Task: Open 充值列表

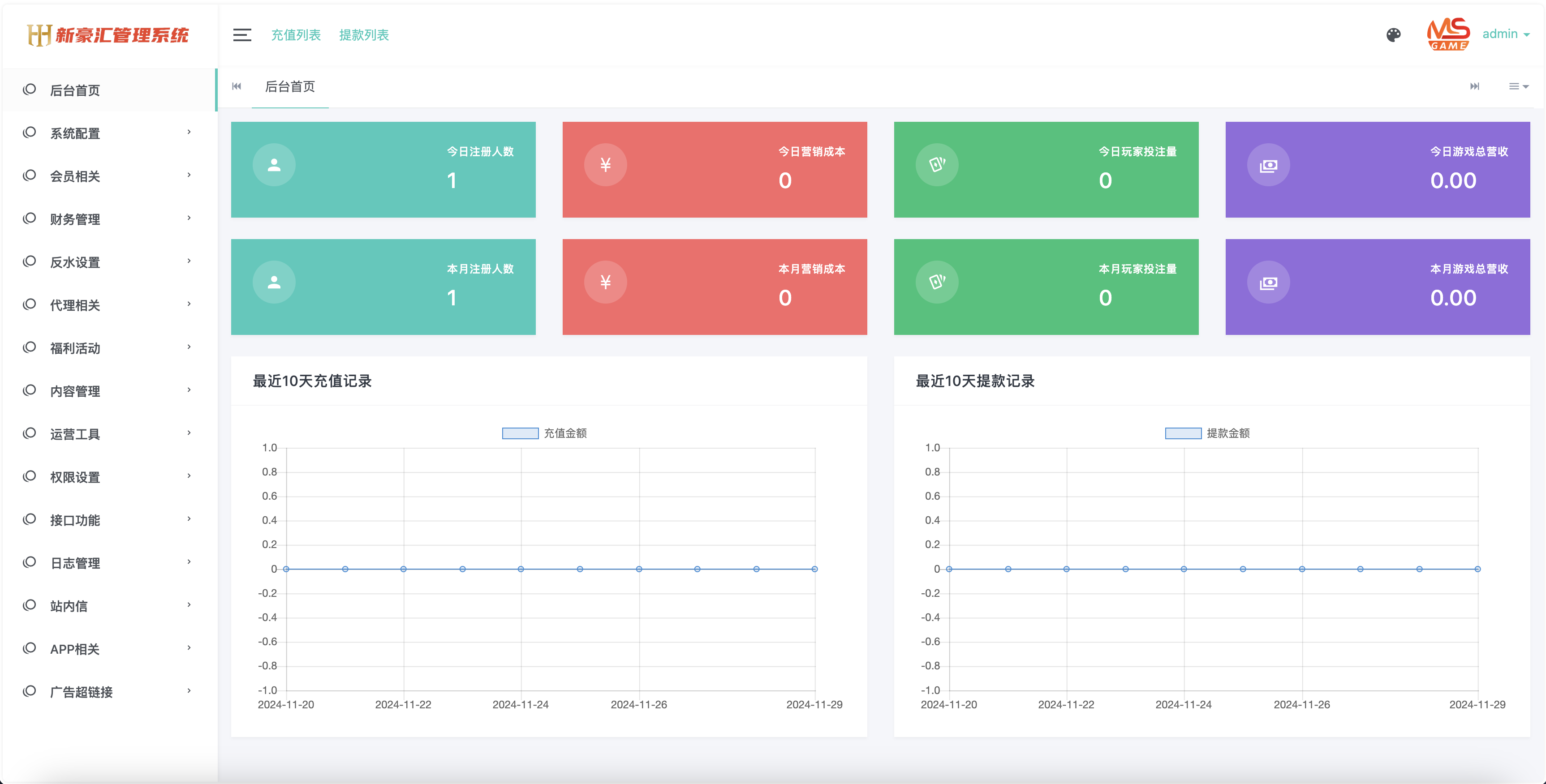Action: 297,35
